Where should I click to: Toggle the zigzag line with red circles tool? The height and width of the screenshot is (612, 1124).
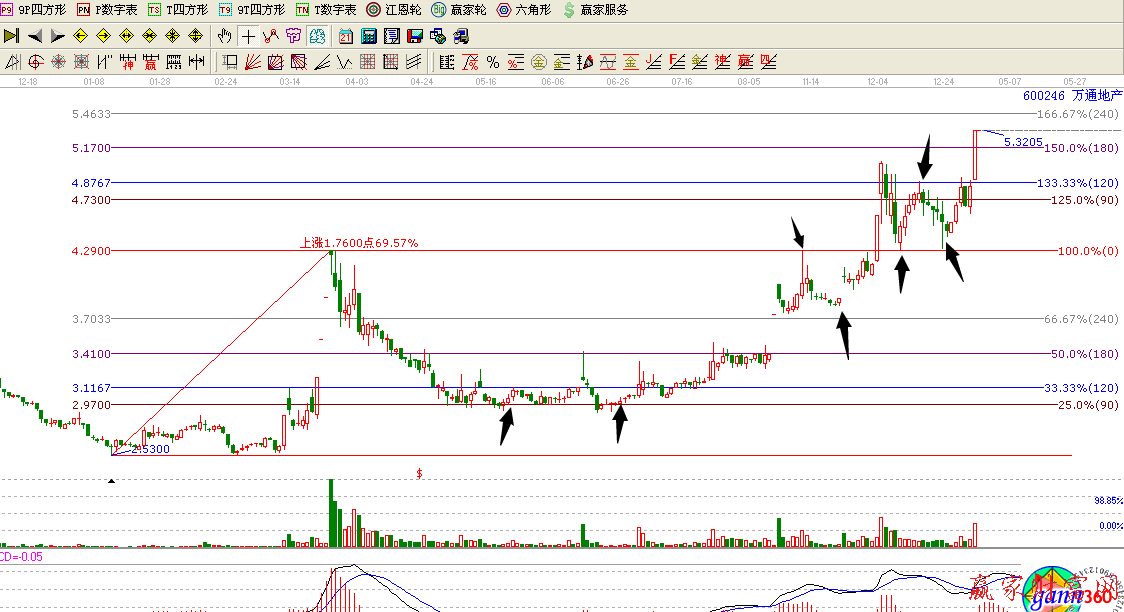(x=270, y=36)
